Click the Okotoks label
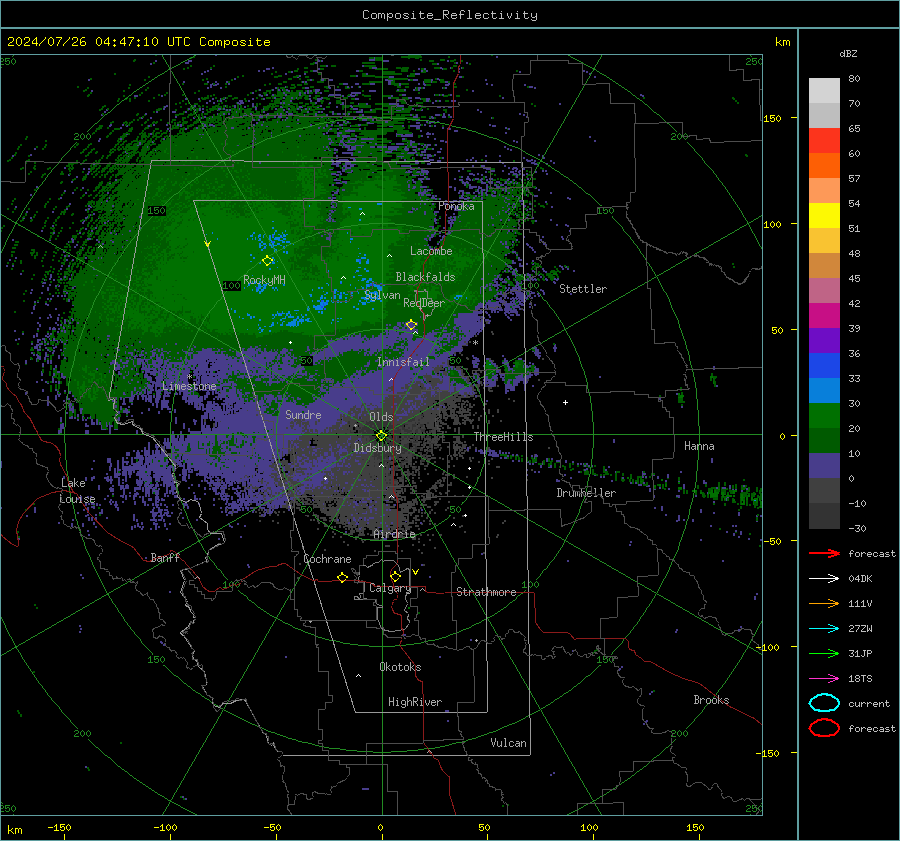Image resolution: width=900 pixels, height=841 pixels. 400,667
